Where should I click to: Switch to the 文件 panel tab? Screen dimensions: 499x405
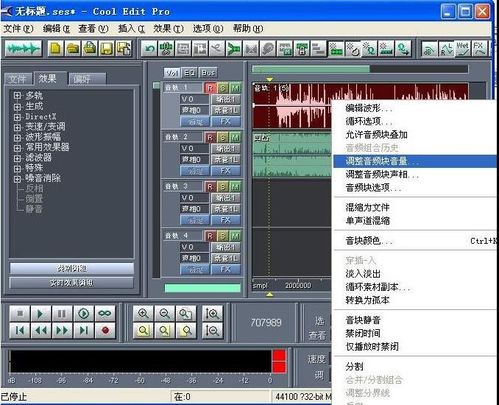pos(19,79)
